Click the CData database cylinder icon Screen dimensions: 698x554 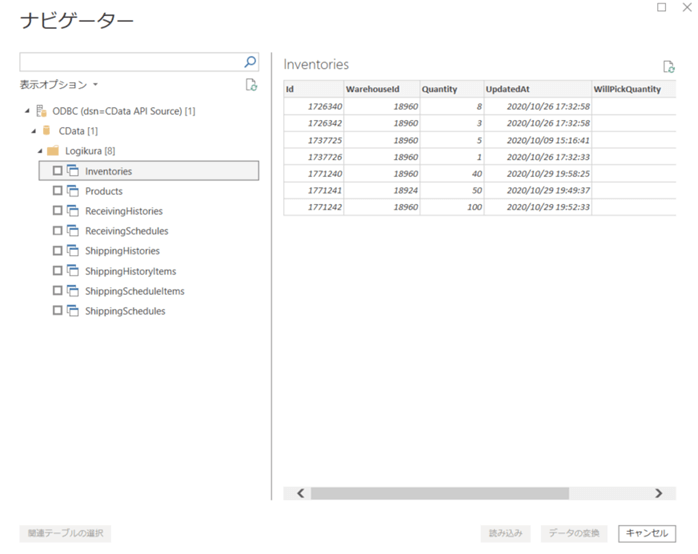point(46,130)
